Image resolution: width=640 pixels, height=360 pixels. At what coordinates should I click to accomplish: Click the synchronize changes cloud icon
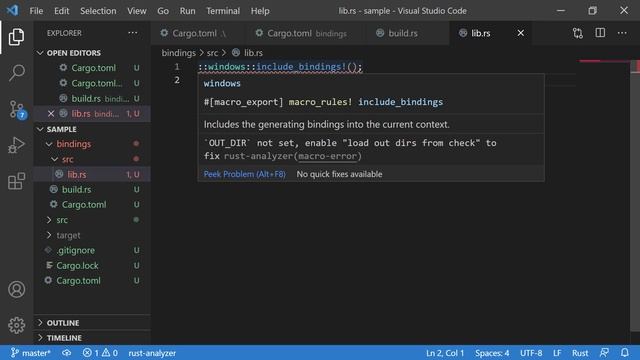(67, 353)
